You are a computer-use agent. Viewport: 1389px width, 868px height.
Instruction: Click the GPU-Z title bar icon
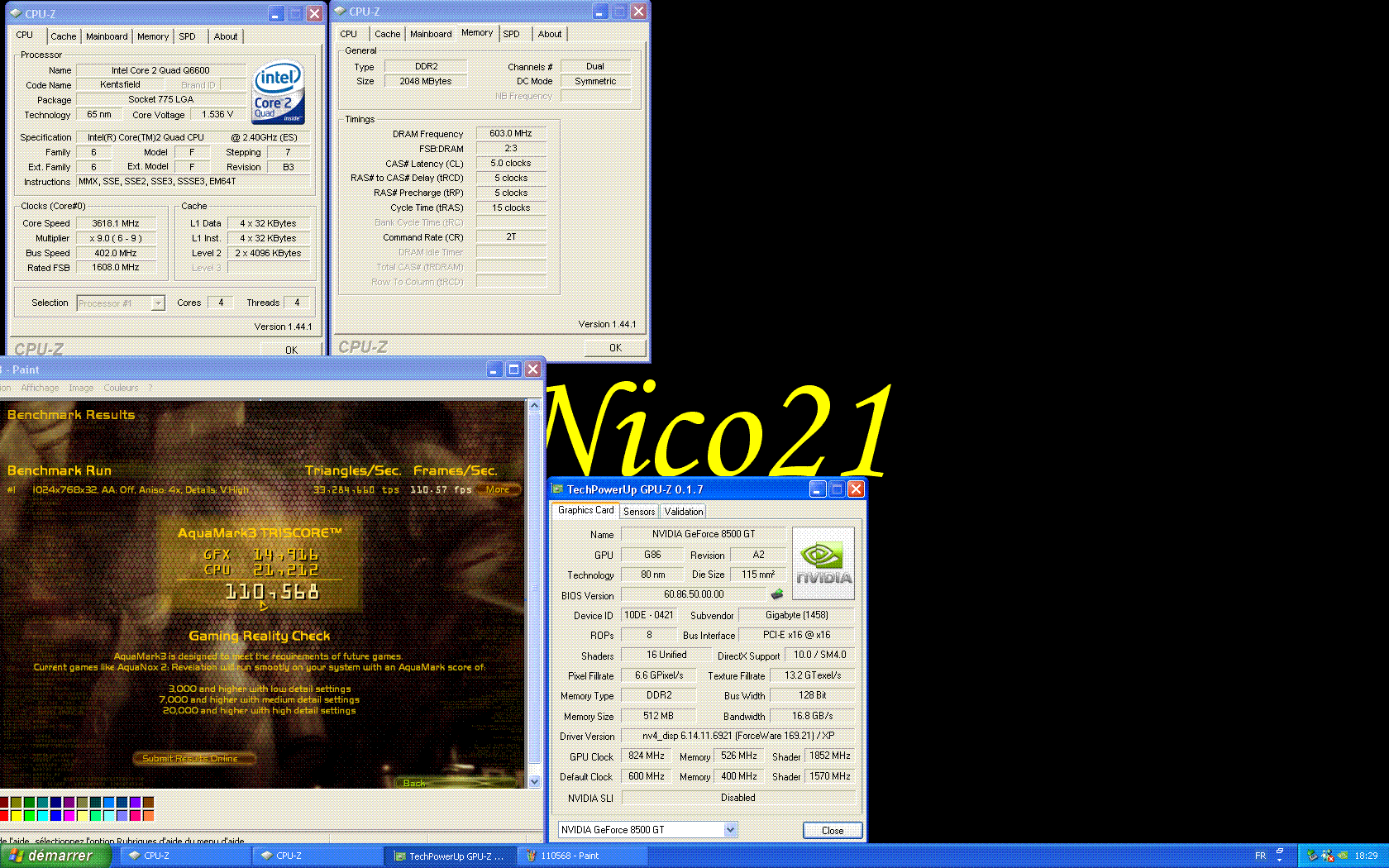[x=558, y=489]
